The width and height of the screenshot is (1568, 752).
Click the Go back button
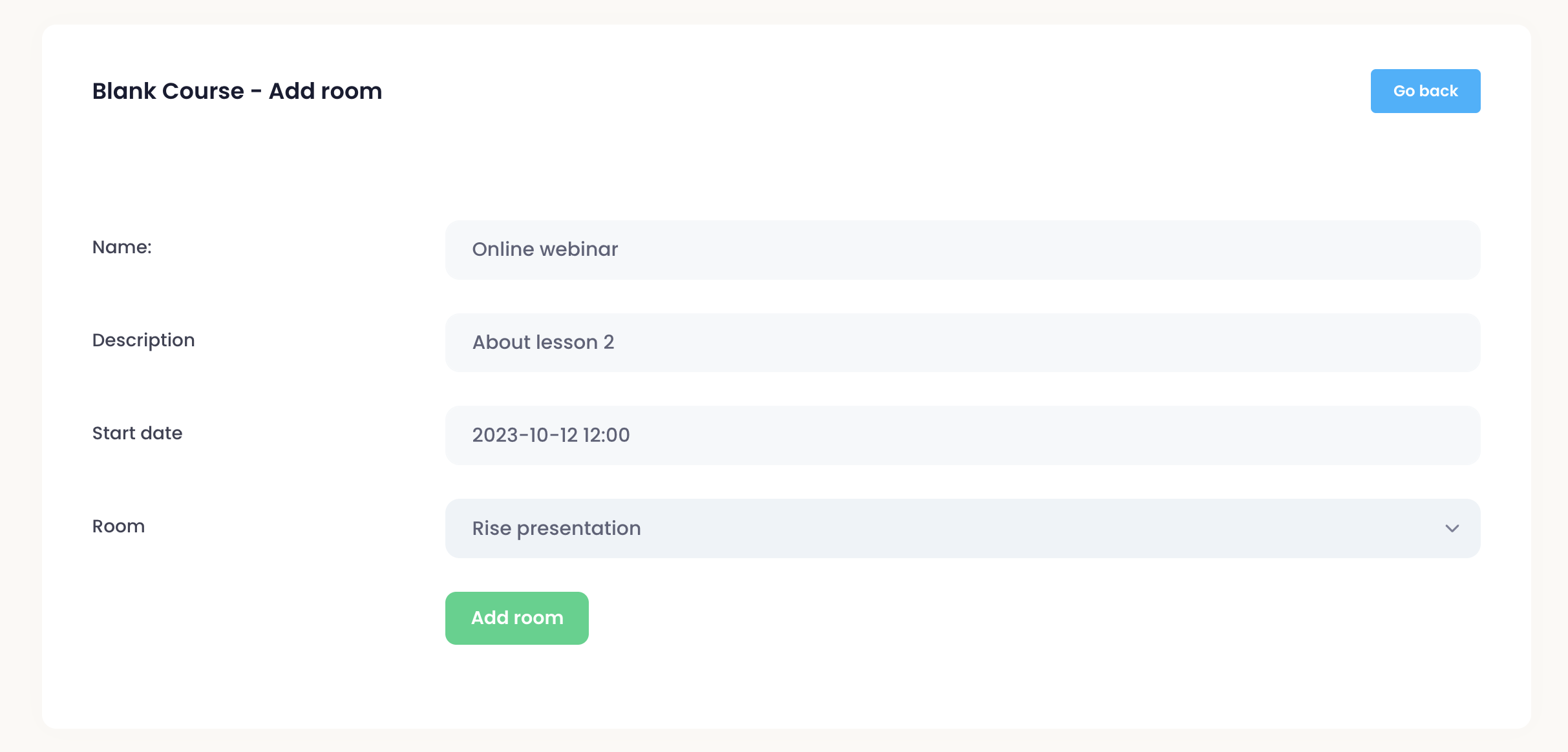coord(1425,91)
